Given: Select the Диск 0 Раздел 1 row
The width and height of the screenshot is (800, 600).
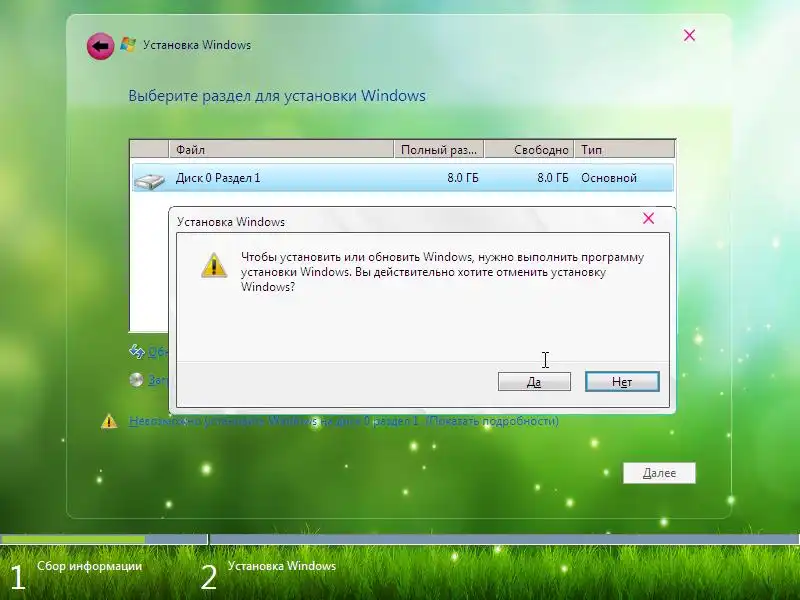Looking at the screenshot, I should click(x=403, y=178).
